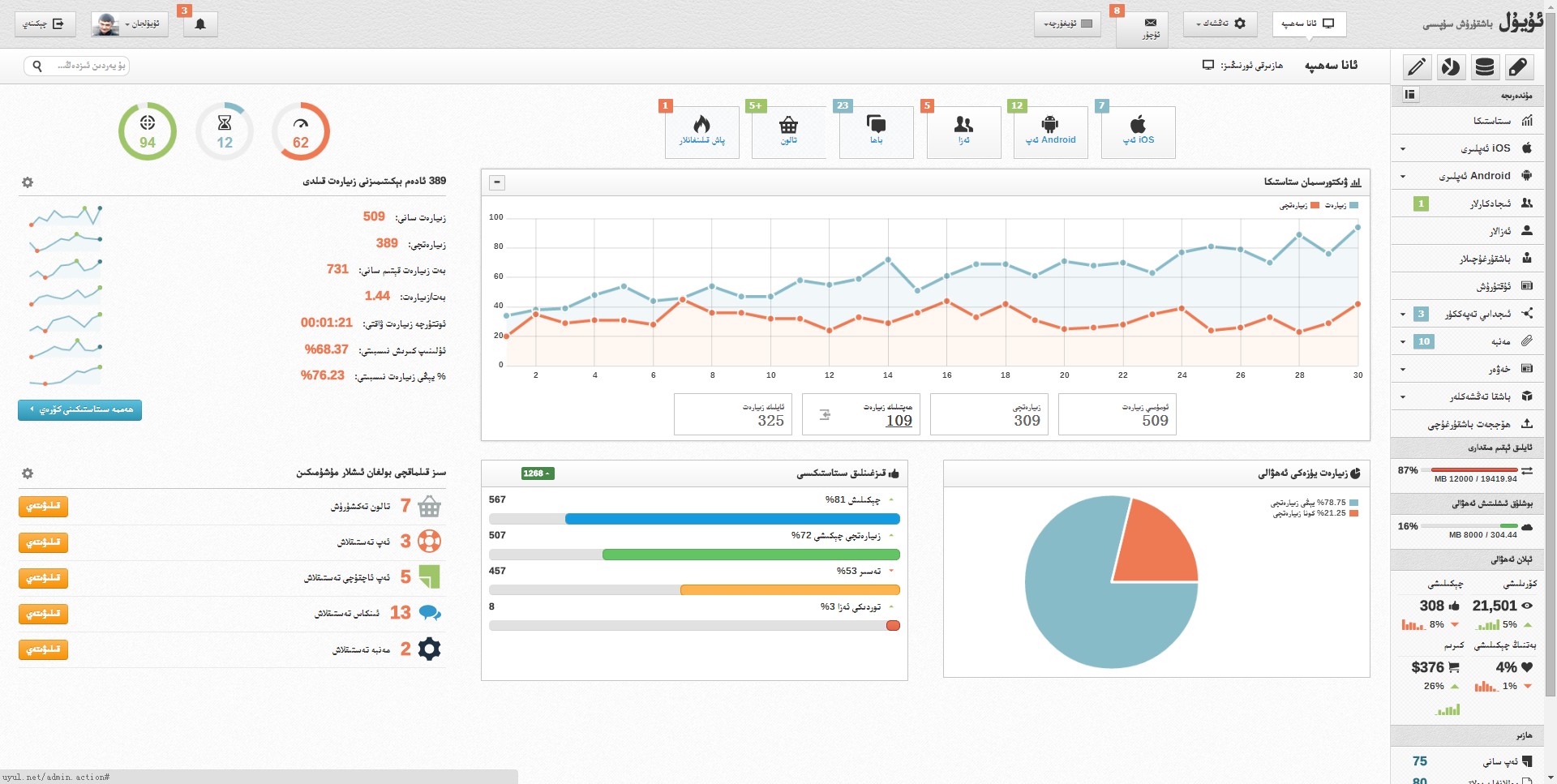Screen dimensions: 1557x784
Task: Open the database stack shortcut icon
Action: pyautogui.click(x=1484, y=66)
